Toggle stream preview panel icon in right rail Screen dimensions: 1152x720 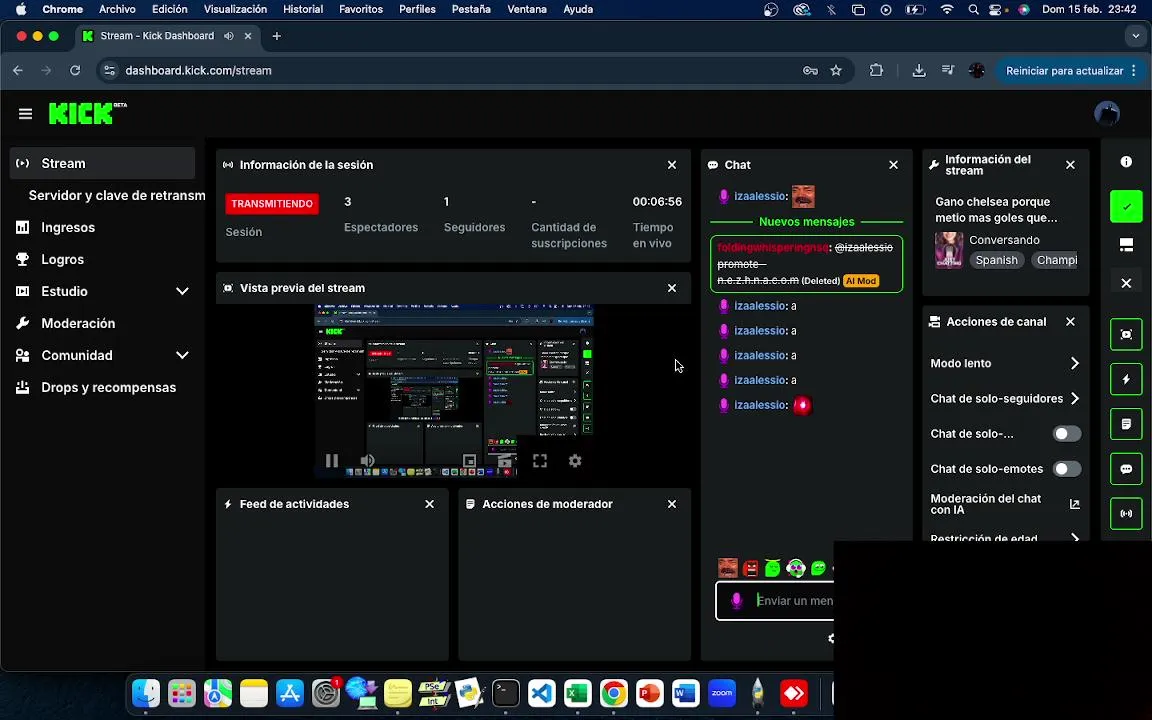pyautogui.click(x=1126, y=334)
